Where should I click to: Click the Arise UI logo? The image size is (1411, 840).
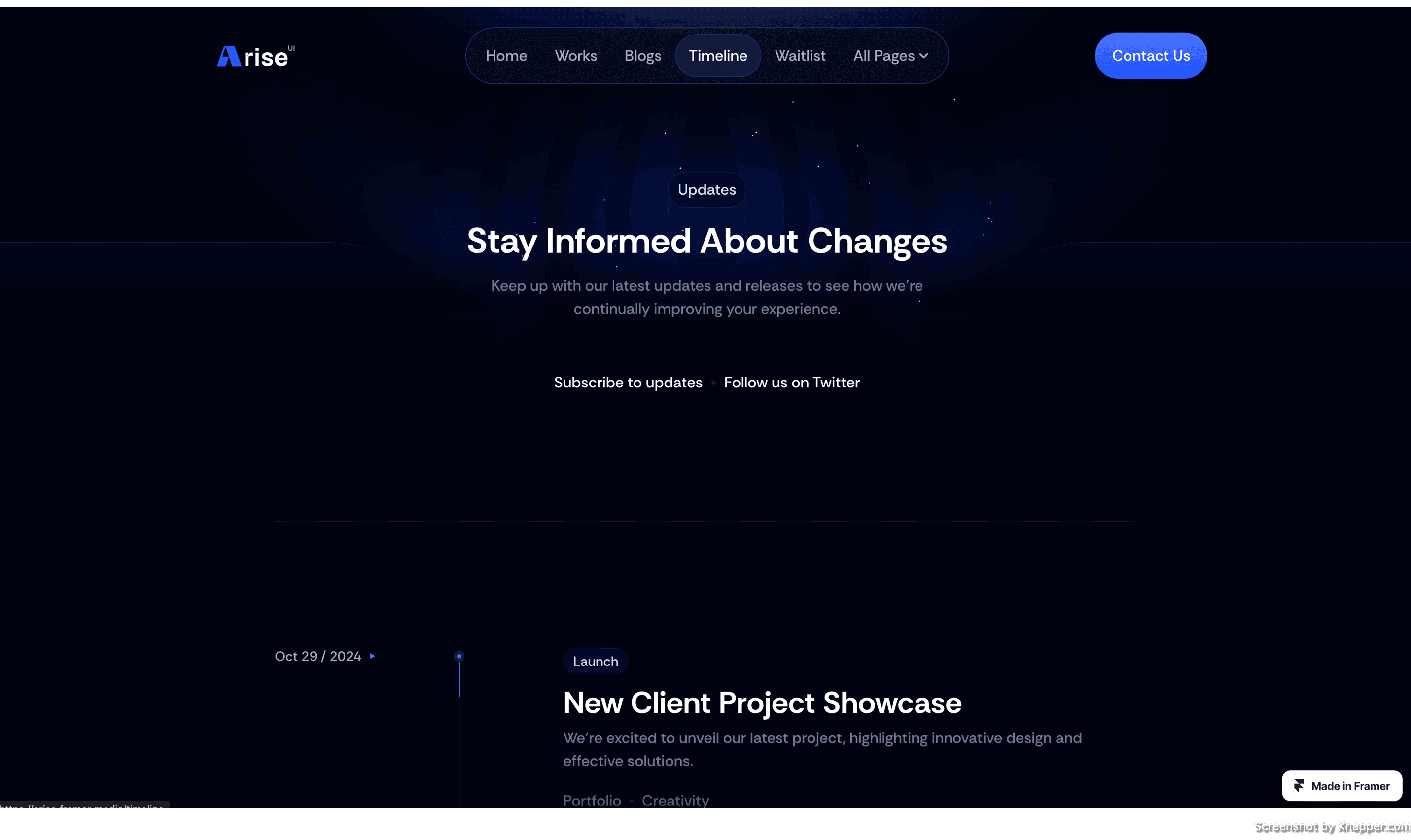(255, 56)
